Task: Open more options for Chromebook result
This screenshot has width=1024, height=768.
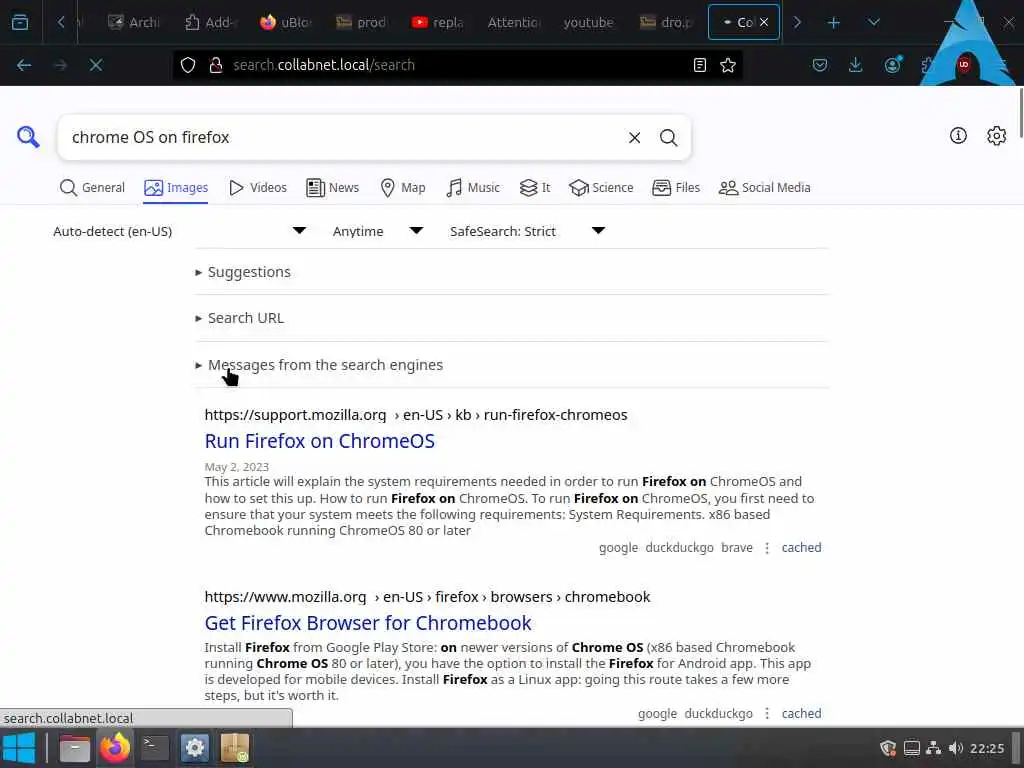Action: click(x=767, y=714)
